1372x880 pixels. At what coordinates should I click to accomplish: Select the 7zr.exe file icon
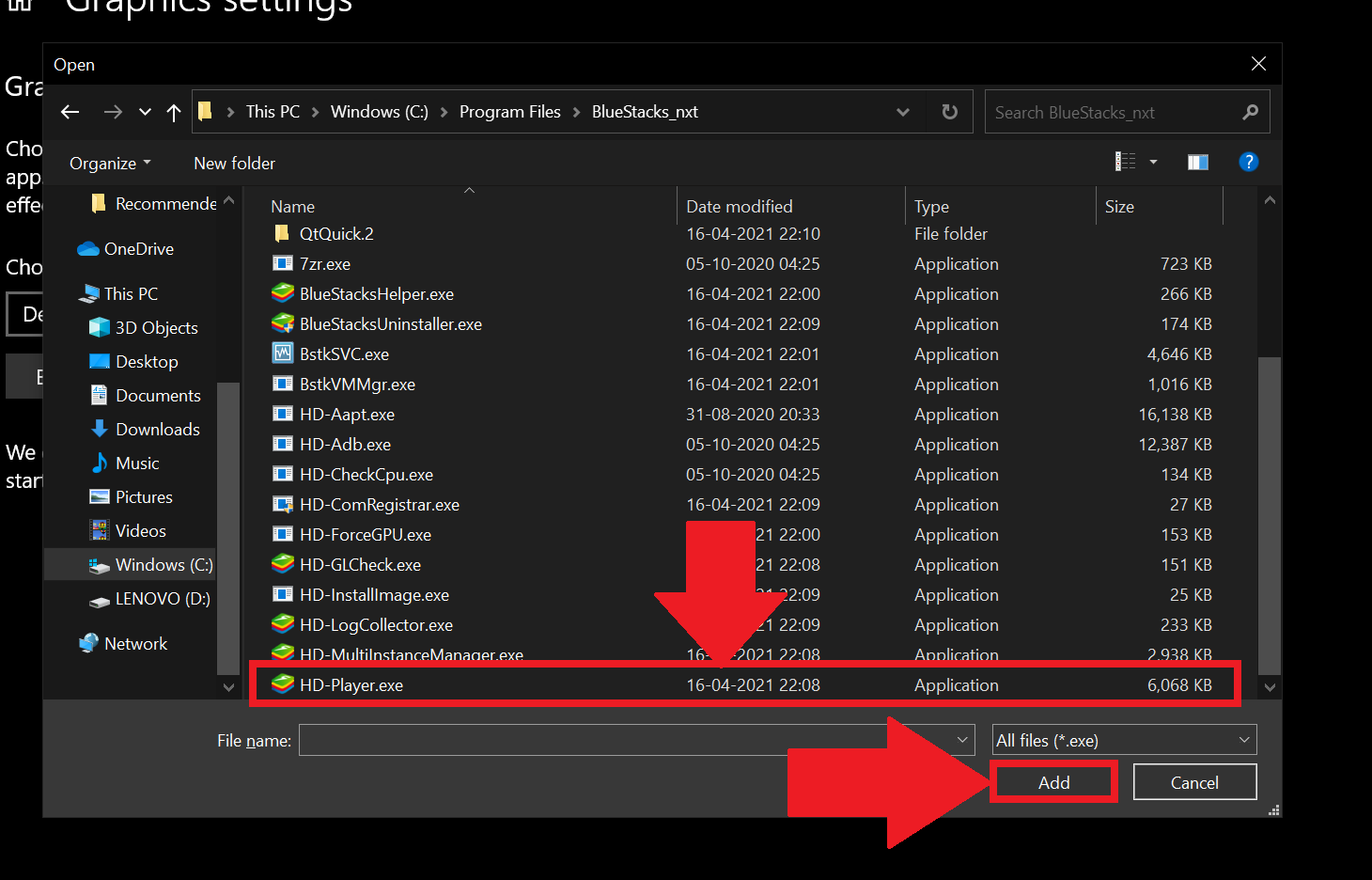[282, 263]
